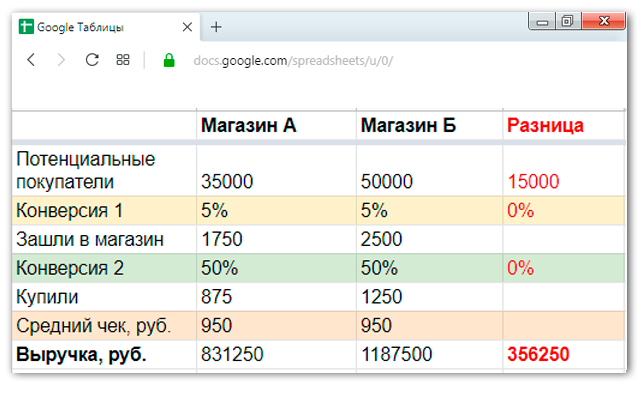Click the browser forward arrow
640x396 pixels.
click(61, 60)
